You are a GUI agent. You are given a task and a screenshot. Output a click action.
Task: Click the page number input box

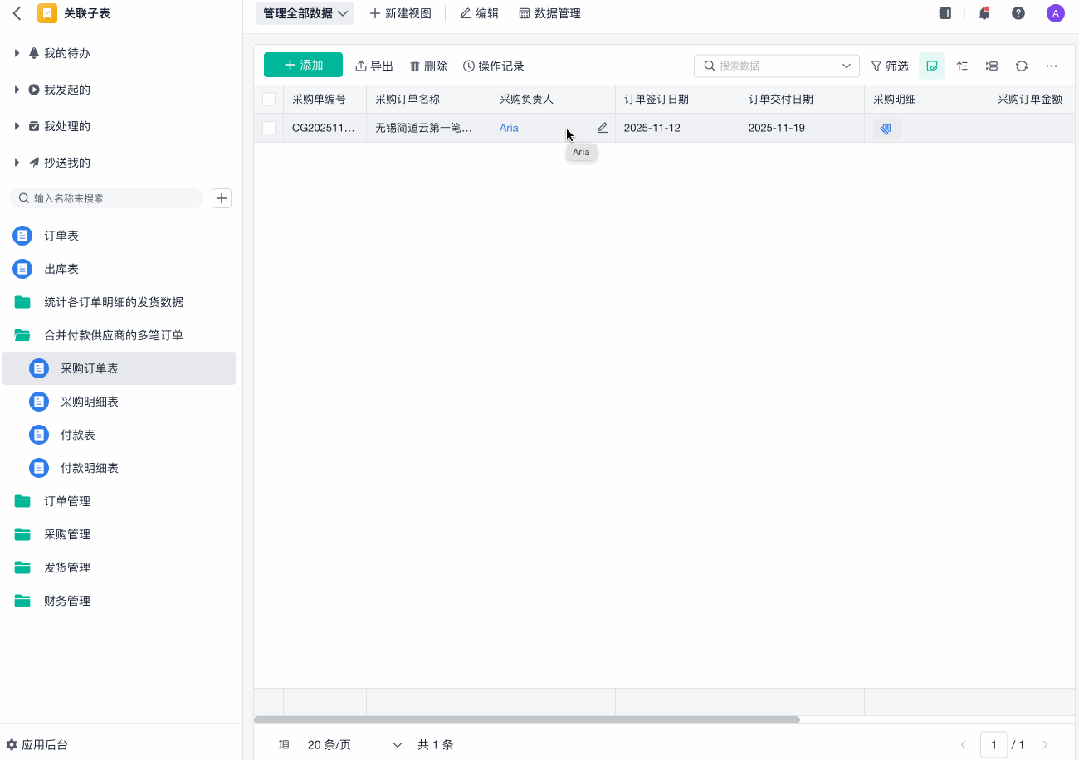click(x=994, y=744)
